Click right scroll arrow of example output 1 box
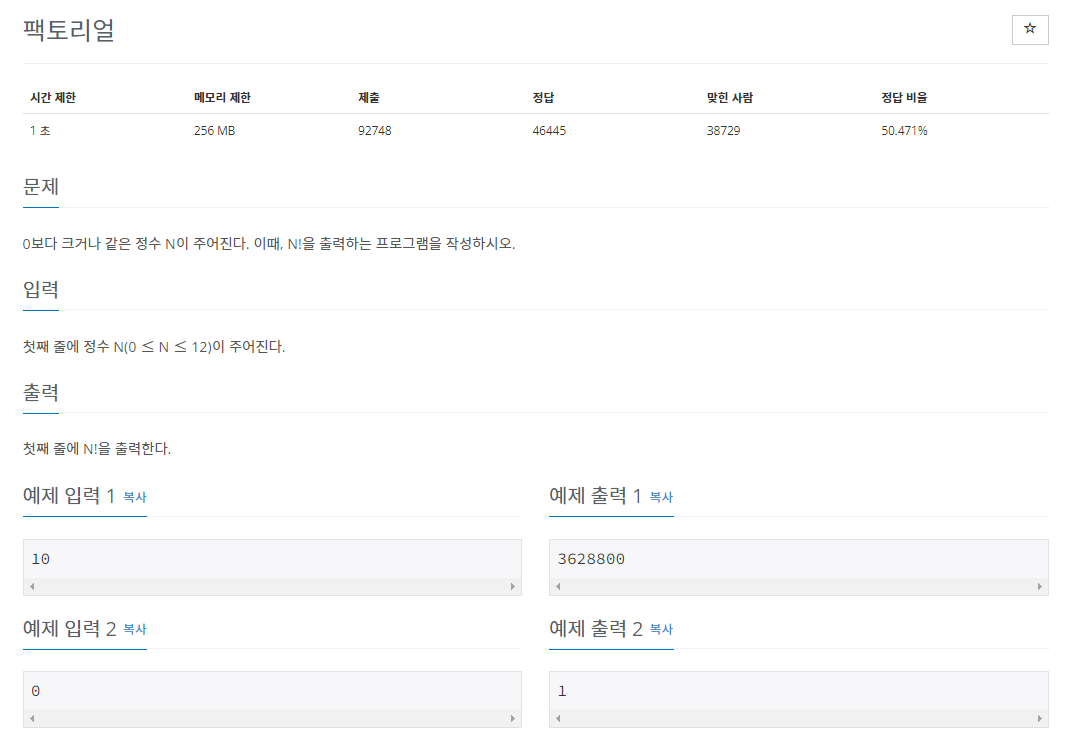Viewport: 1069px width, 742px height. pos(1040,587)
